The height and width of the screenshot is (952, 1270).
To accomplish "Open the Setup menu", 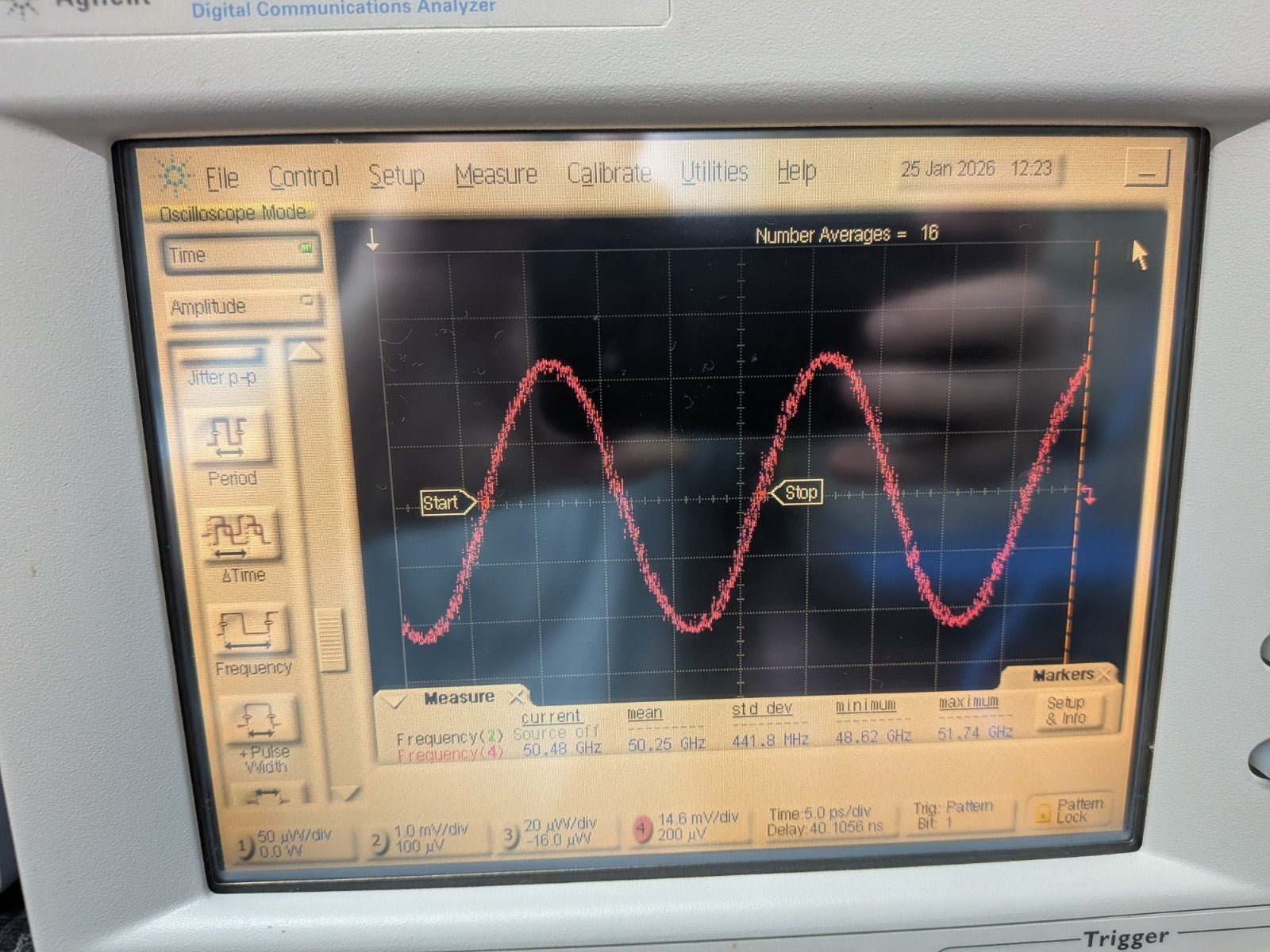I will pyautogui.click(x=397, y=175).
